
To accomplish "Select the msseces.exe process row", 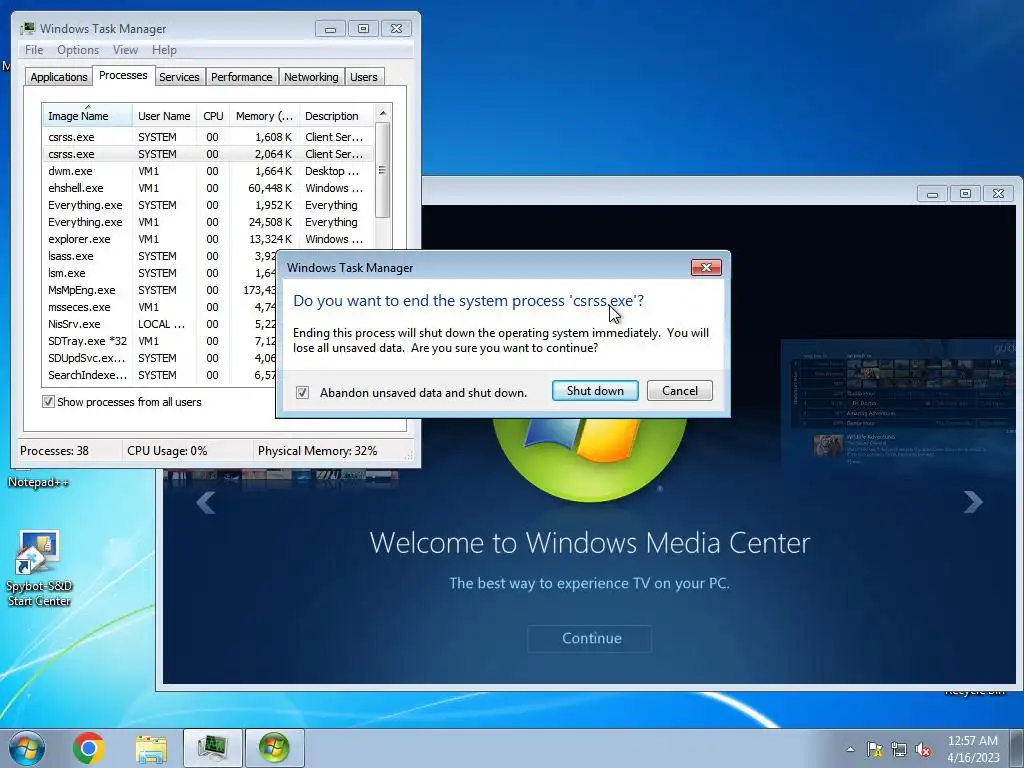I will [x=159, y=307].
